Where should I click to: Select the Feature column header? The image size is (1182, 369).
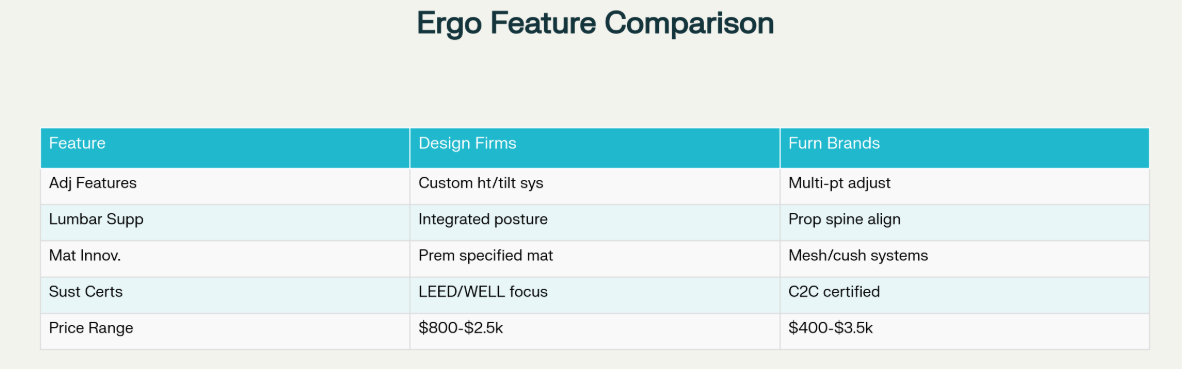pyautogui.click(x=225, y=148)
